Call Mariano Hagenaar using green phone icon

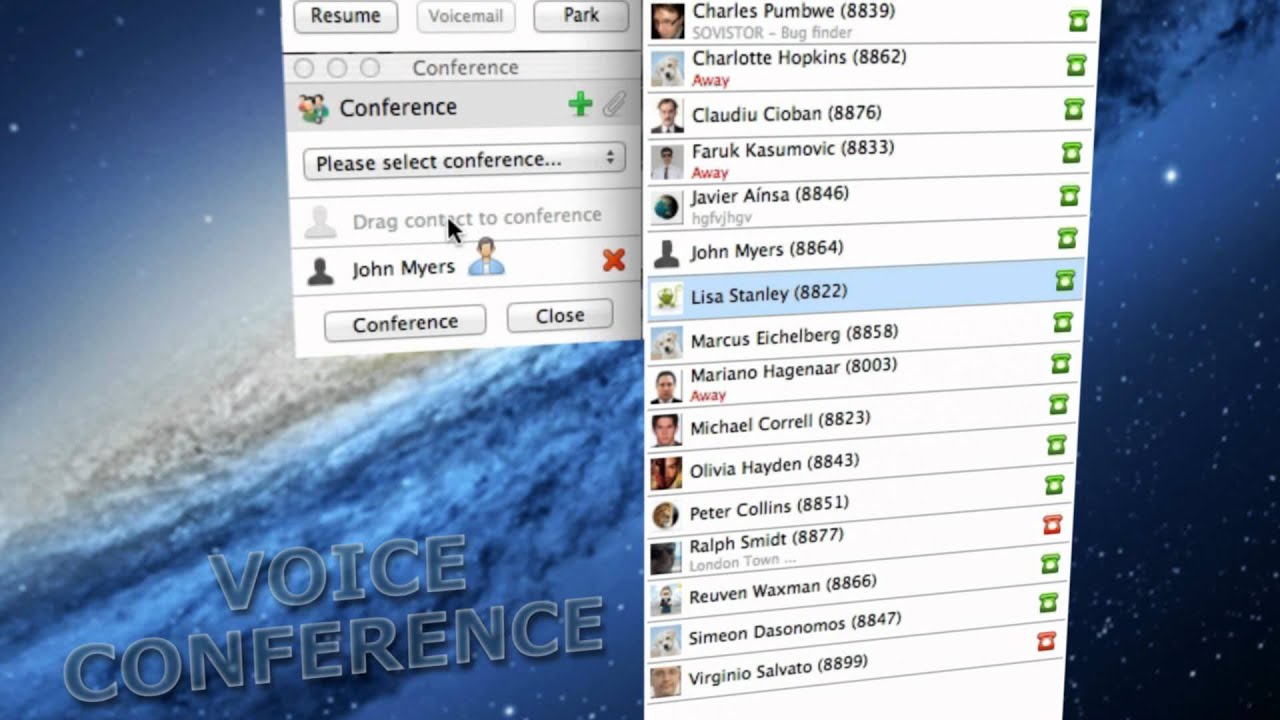click(x=1060, y=363)
